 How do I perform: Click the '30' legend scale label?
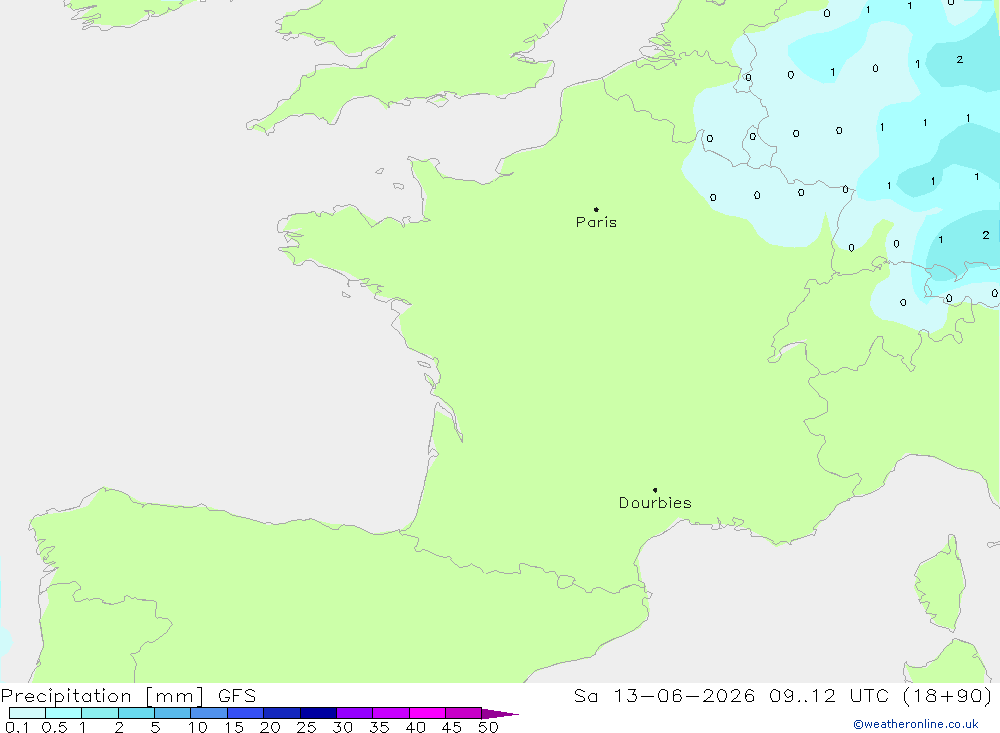click(x=343, y=727)
